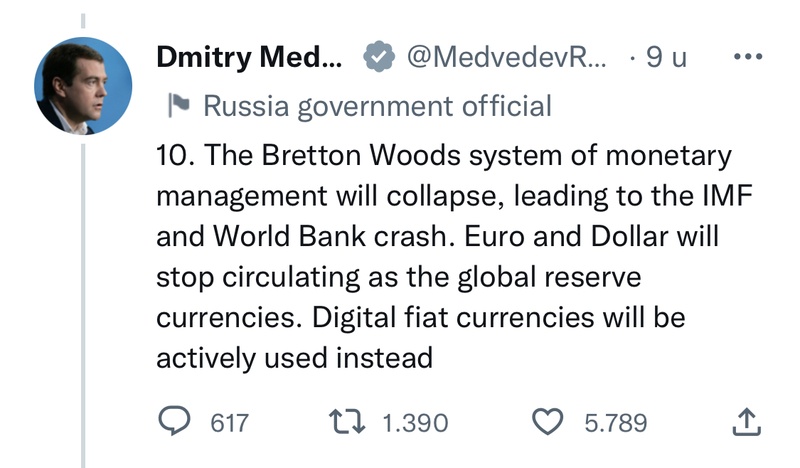Open the tweet via the "9 u" timestamp
This screenshot has width=800, height=468.
(x=666, y=58)
